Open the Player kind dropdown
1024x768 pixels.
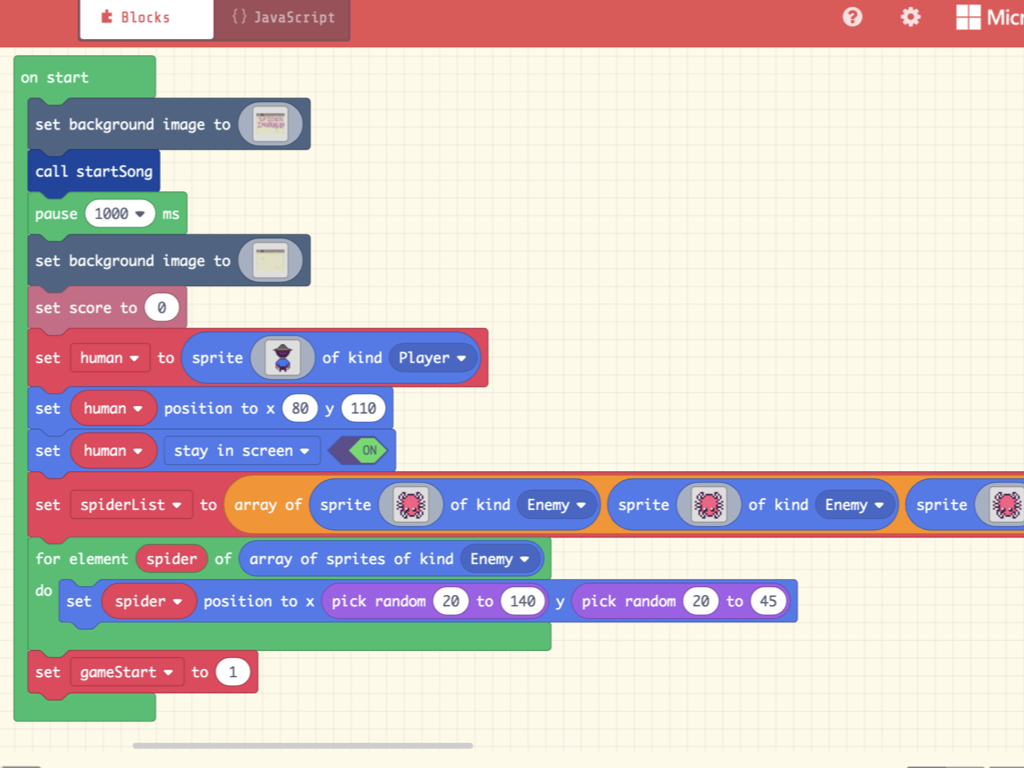click(x=432, y=358)
